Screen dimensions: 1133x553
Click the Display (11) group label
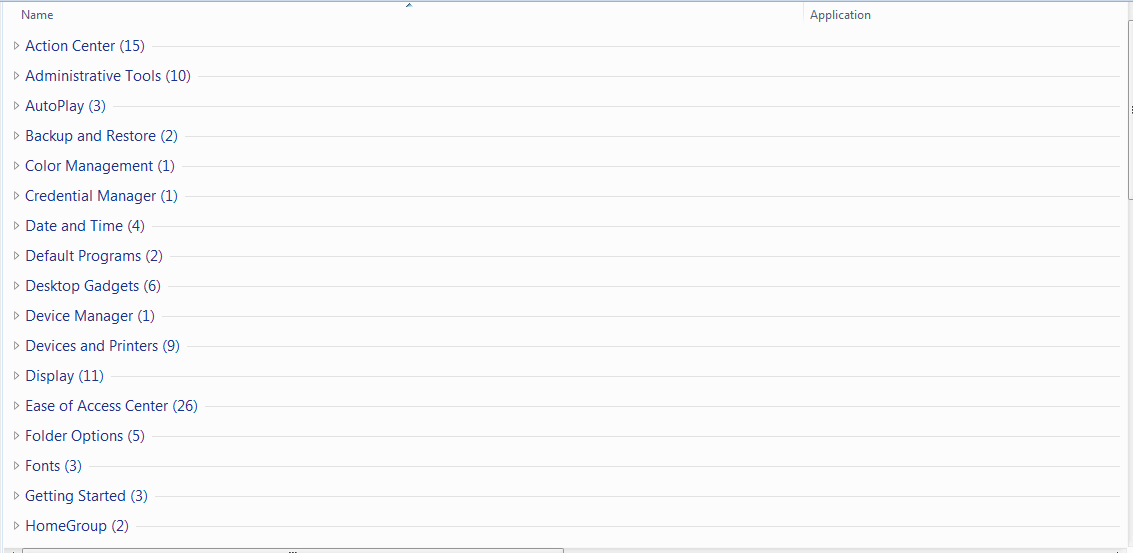click(x=64, y=376)
